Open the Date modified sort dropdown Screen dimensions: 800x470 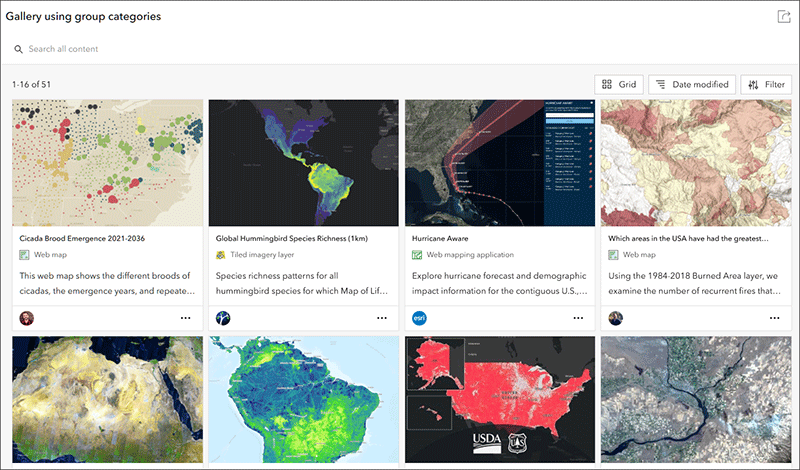pos(692,85)
